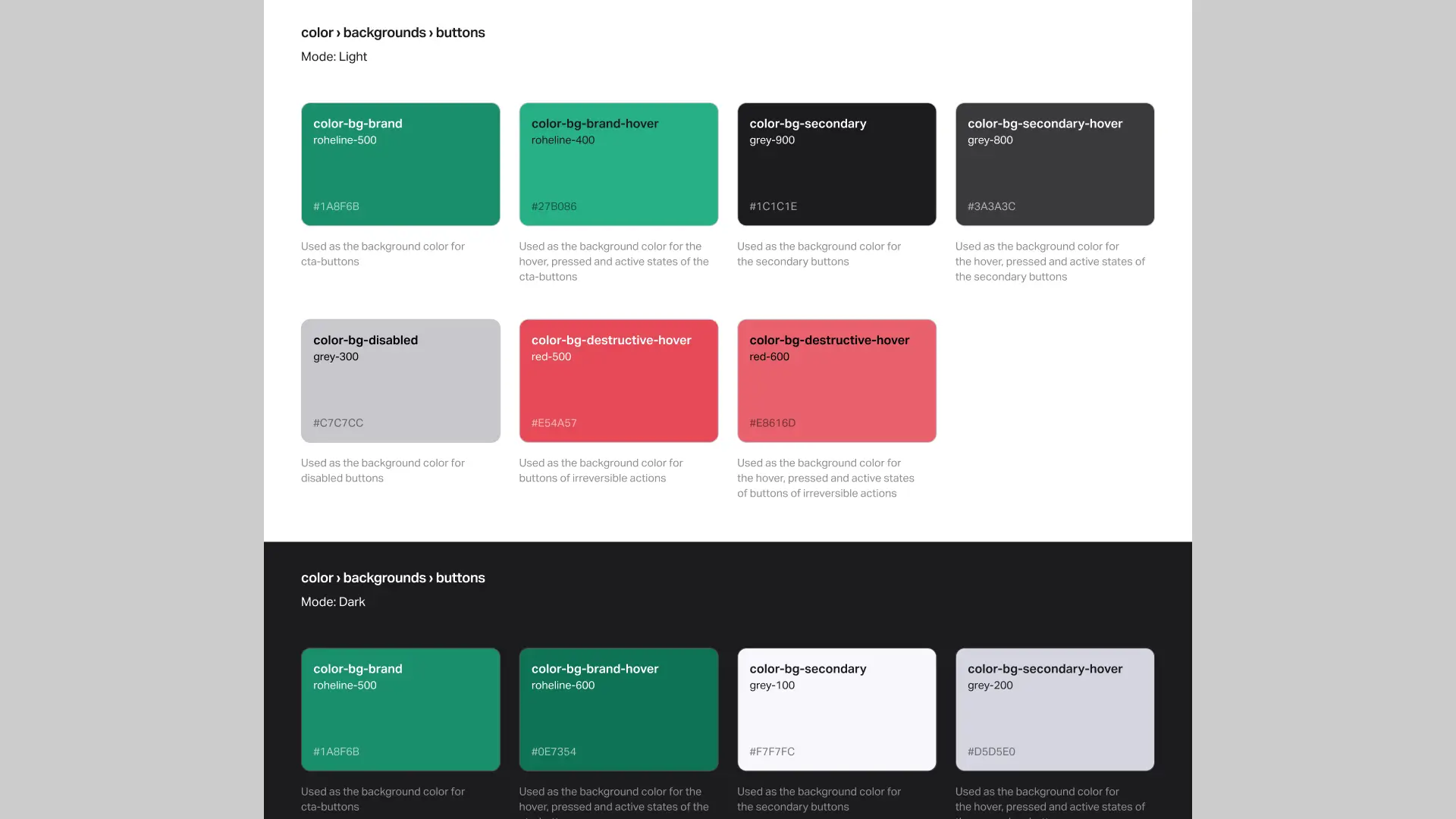Select the grey-200 secondary-hover swatch #D5D5E0
Screen dimensions: 1456x819
(x=1054, y=709)
